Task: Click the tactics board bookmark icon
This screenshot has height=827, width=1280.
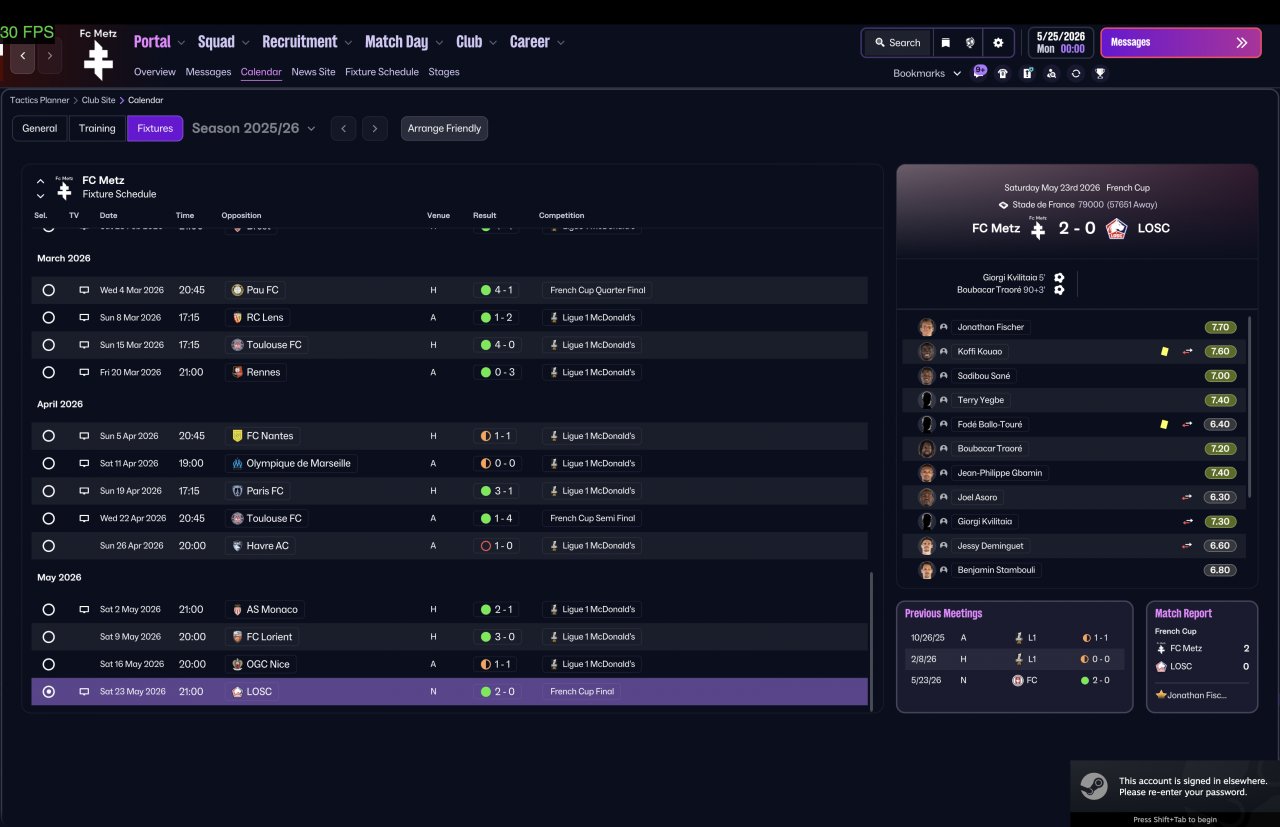Action: pyautogui.click(x=1027, y=73)
